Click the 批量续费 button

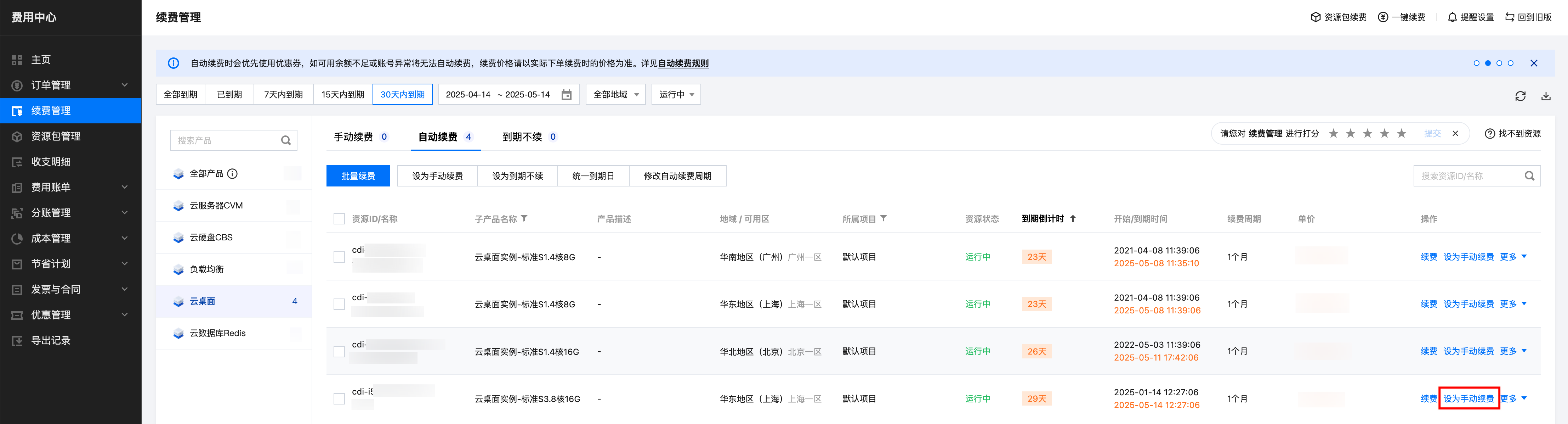click(358, 176)
